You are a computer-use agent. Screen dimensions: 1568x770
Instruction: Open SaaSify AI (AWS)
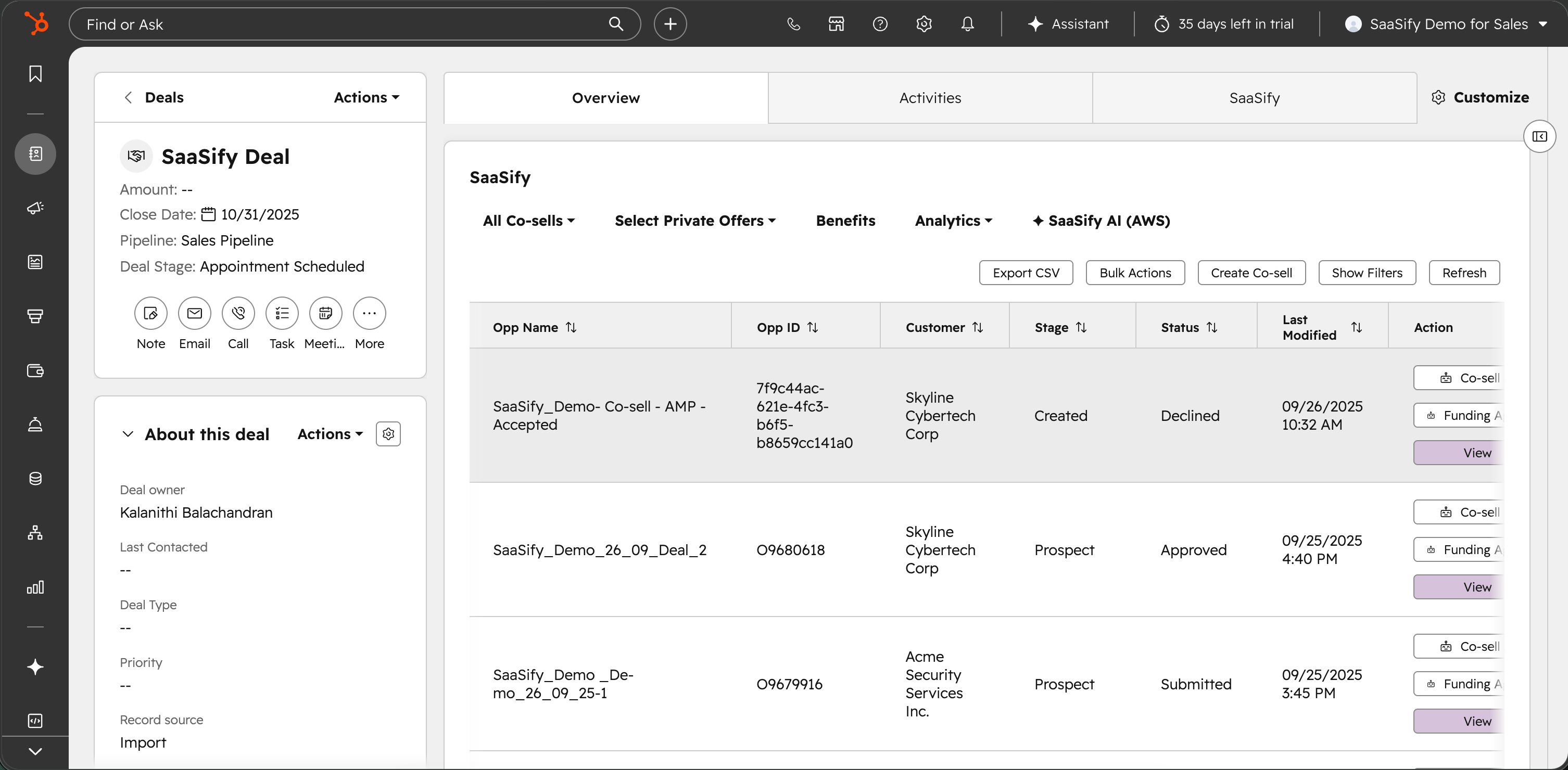coord(1101,221)
